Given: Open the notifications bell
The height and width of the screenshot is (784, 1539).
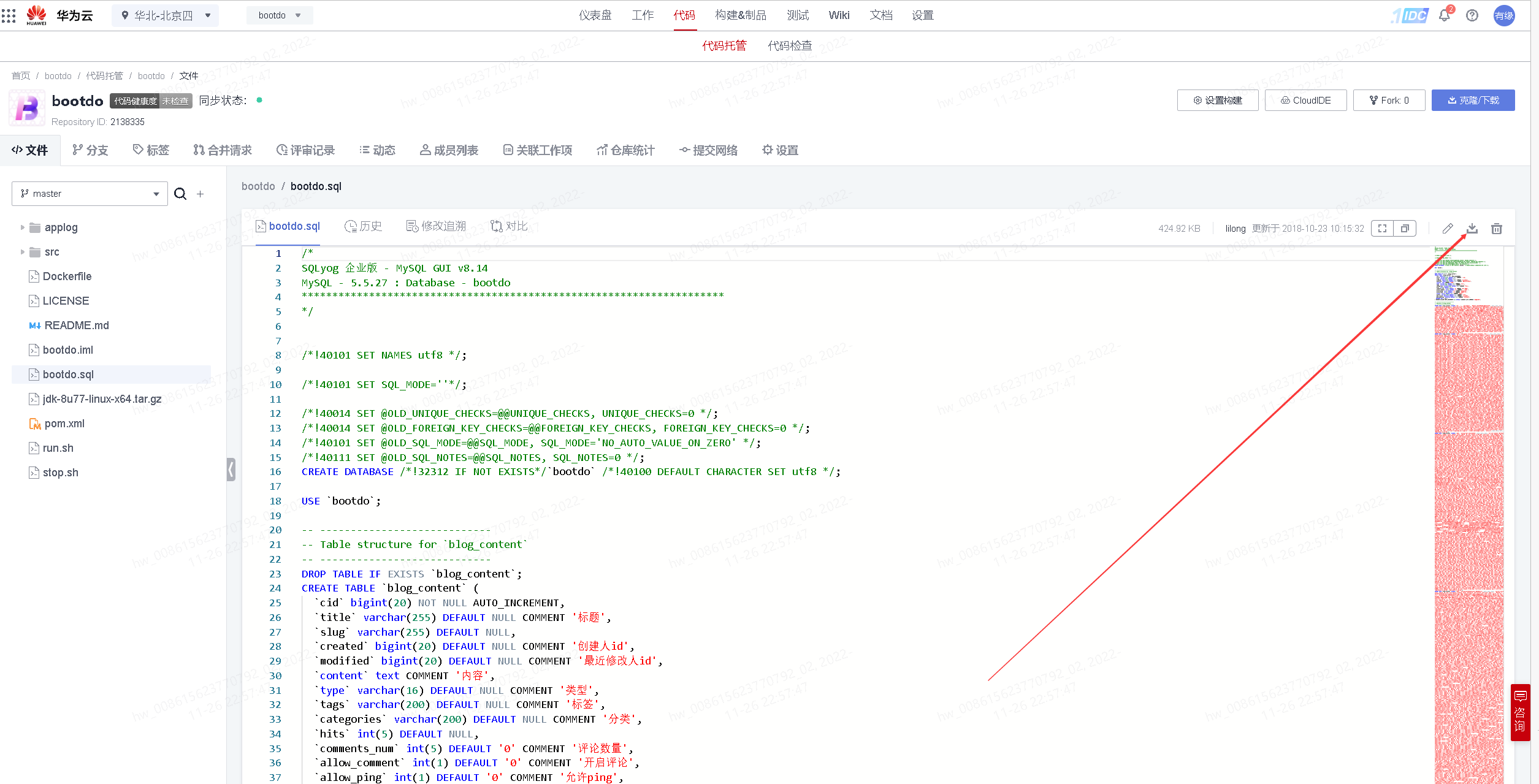Looking at the screenshot, I should [x=1444, y=15].
